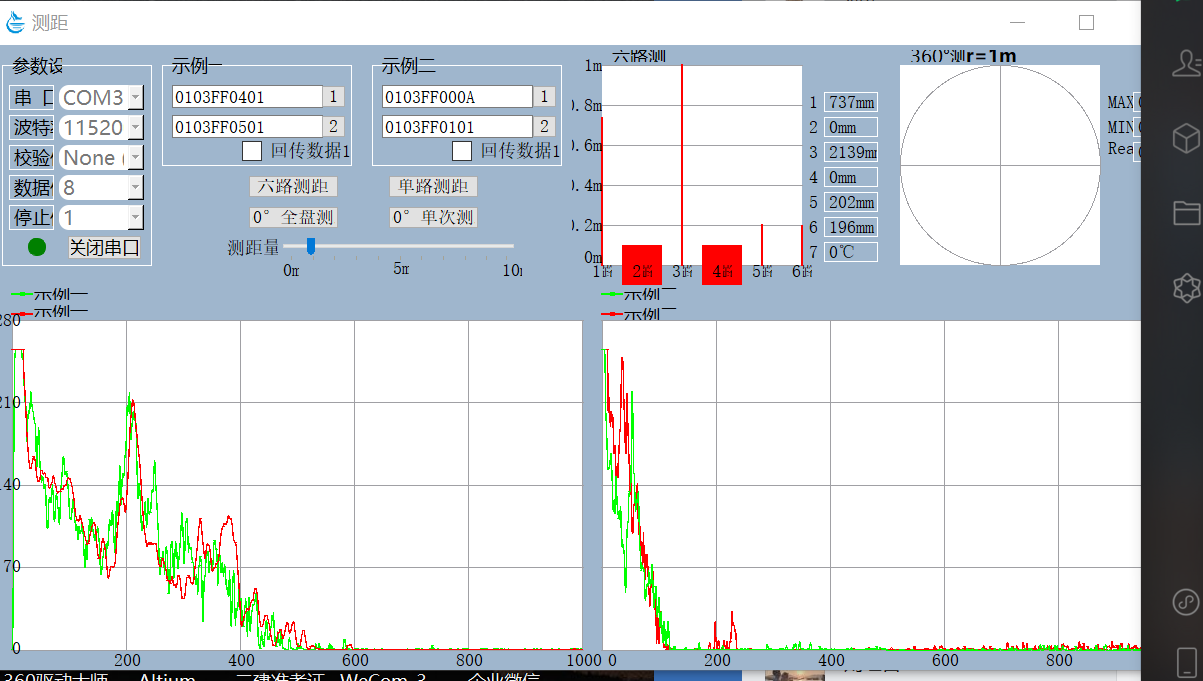Image resolution: width=1203 pixels, height=681 pixels.
Task: Click the 单路测距 button
Action: (433, 186)
